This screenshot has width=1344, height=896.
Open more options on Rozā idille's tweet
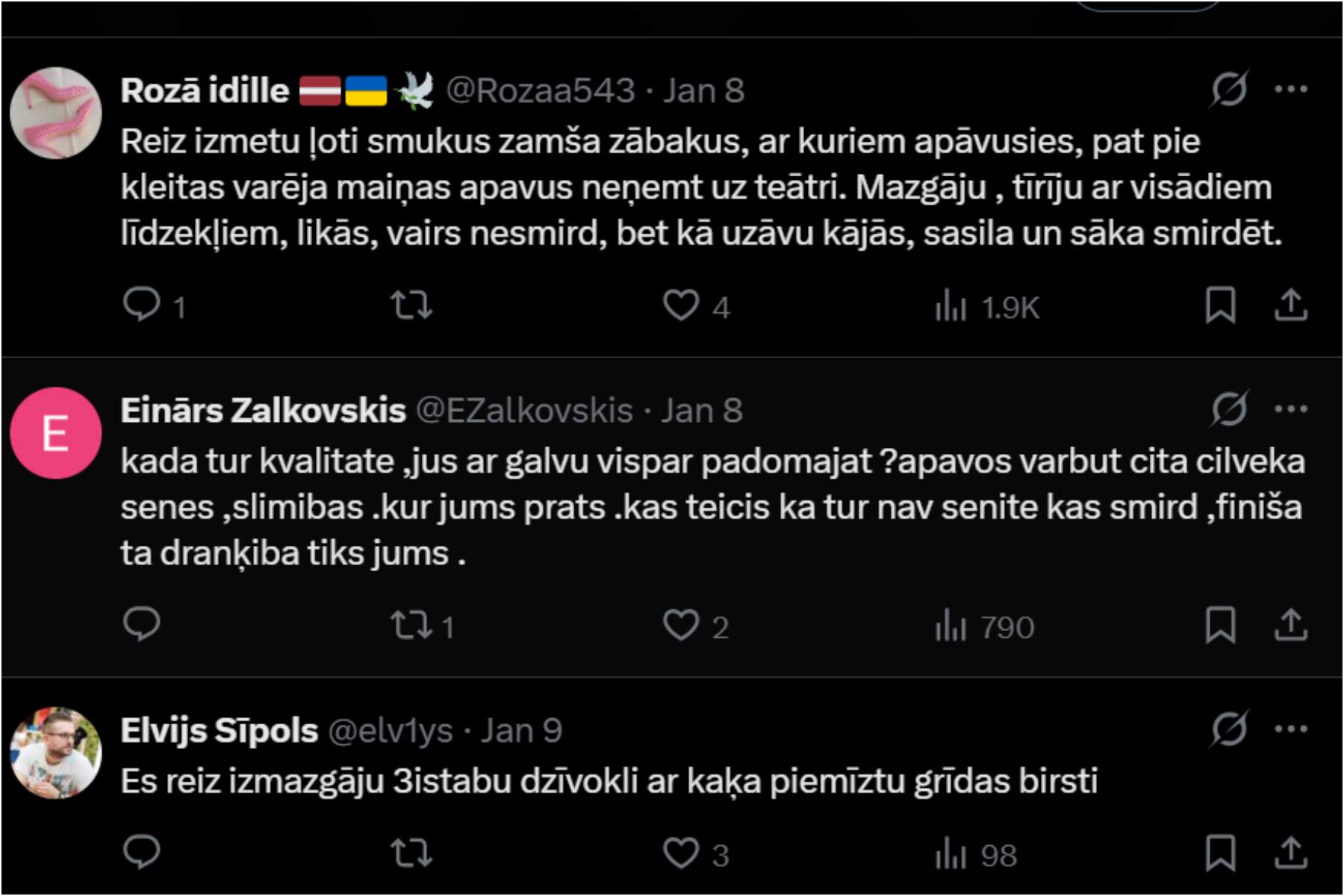point(1290,90)
